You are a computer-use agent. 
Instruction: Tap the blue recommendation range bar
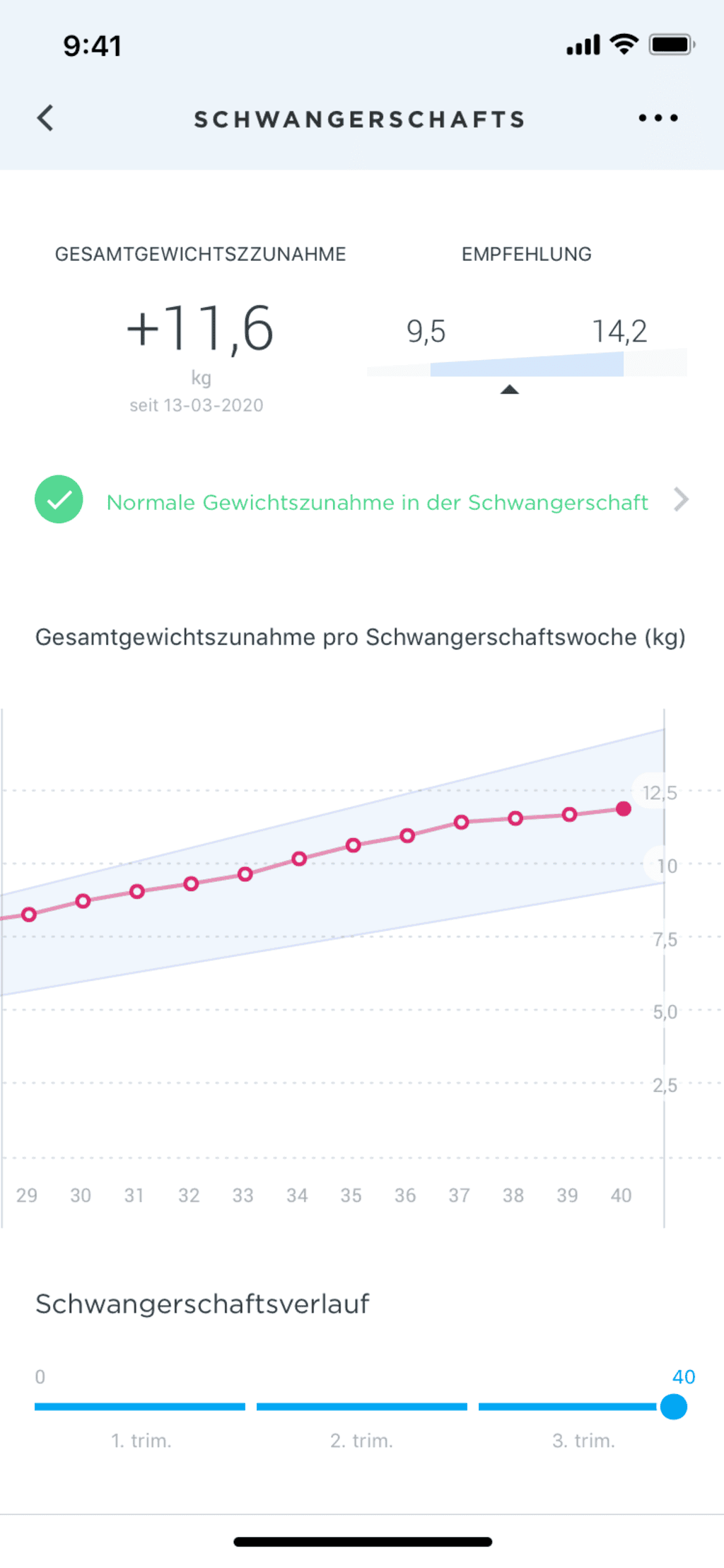527,366
